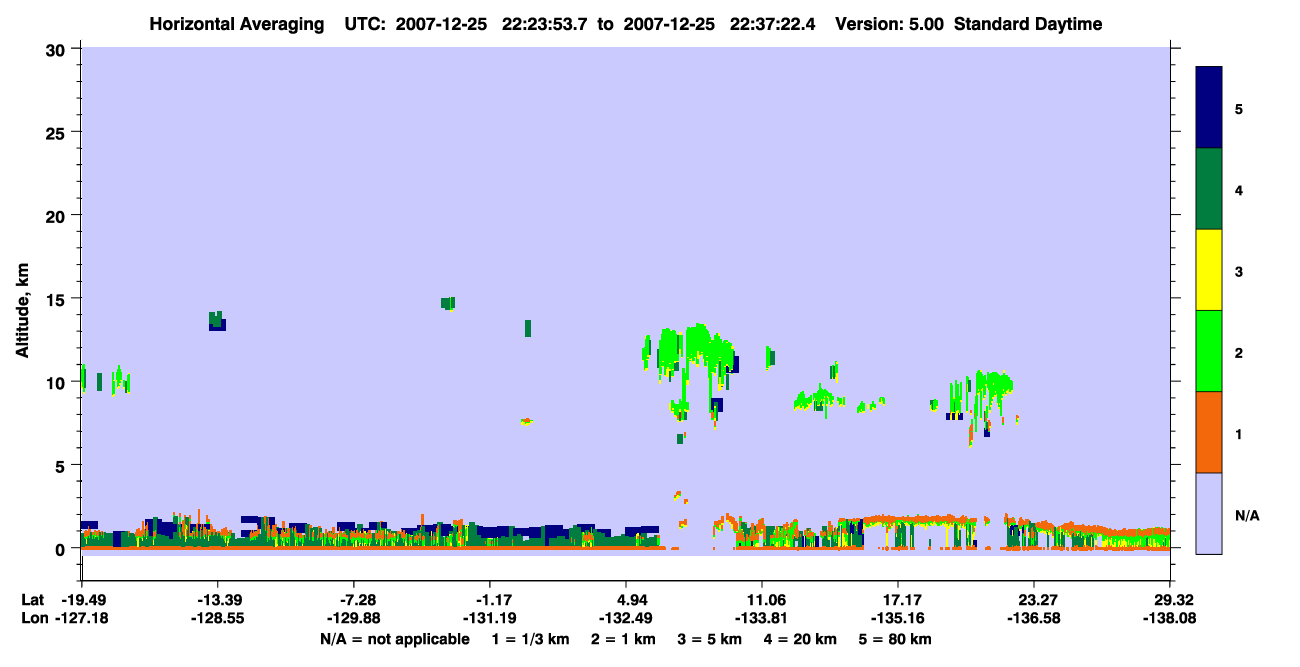The width and height of the screenshot is (1300, 667).
Task: Click the altitude tick label 25
Action: point(58,132)
